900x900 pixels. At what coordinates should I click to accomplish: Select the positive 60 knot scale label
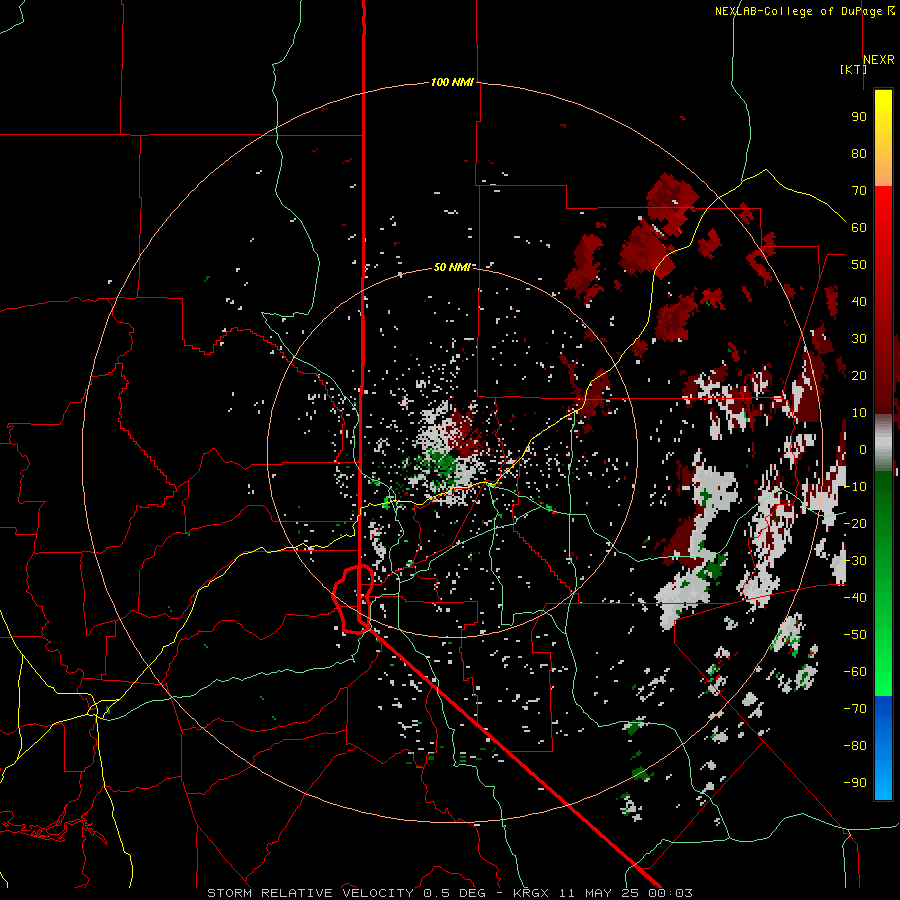859,227
